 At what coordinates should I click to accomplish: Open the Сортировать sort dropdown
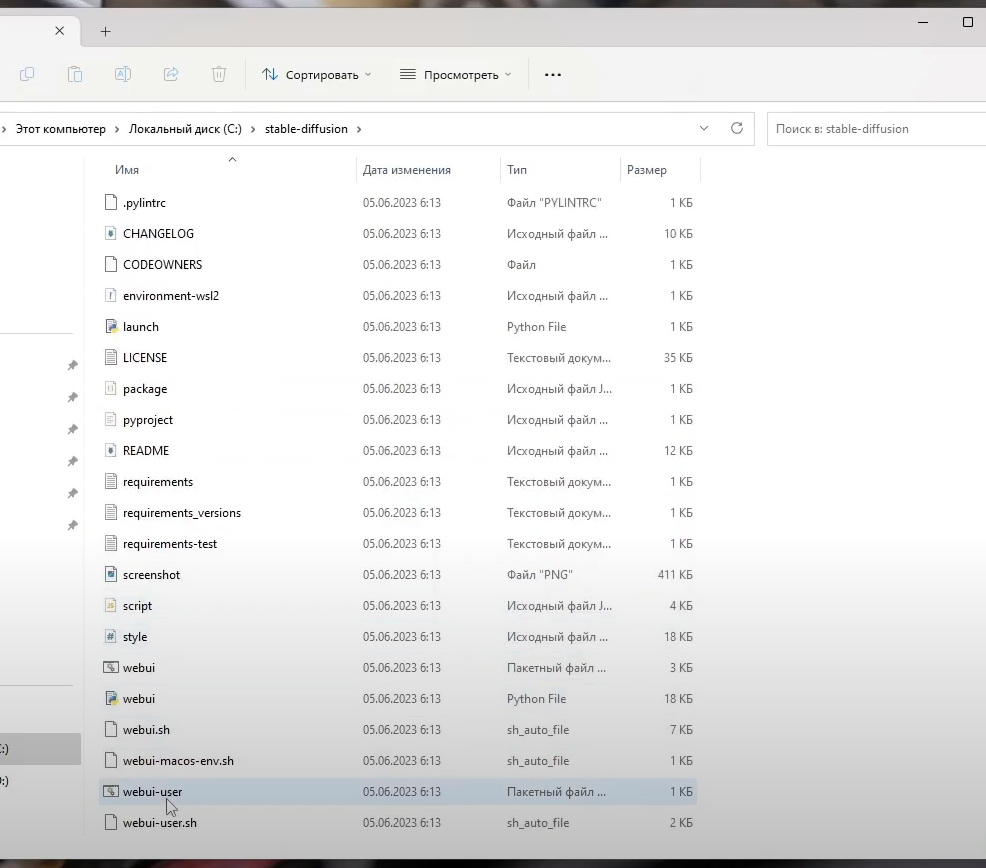(x=316, y=75)
